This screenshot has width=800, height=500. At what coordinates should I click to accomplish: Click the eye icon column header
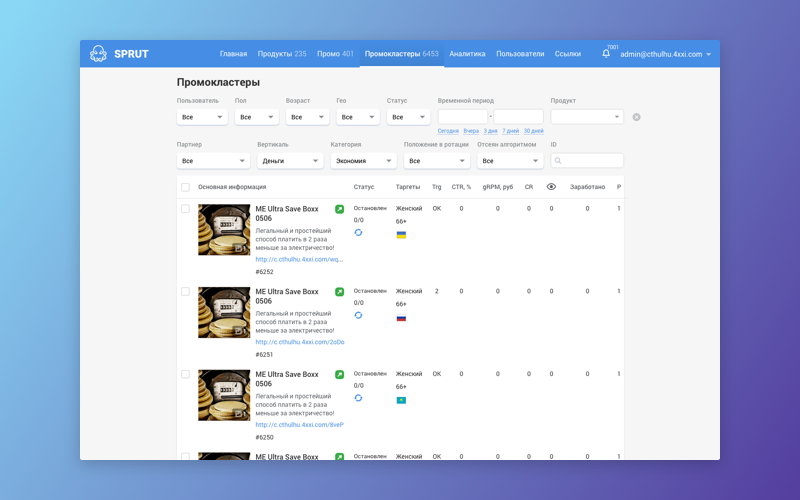click(x=551, y=187)
